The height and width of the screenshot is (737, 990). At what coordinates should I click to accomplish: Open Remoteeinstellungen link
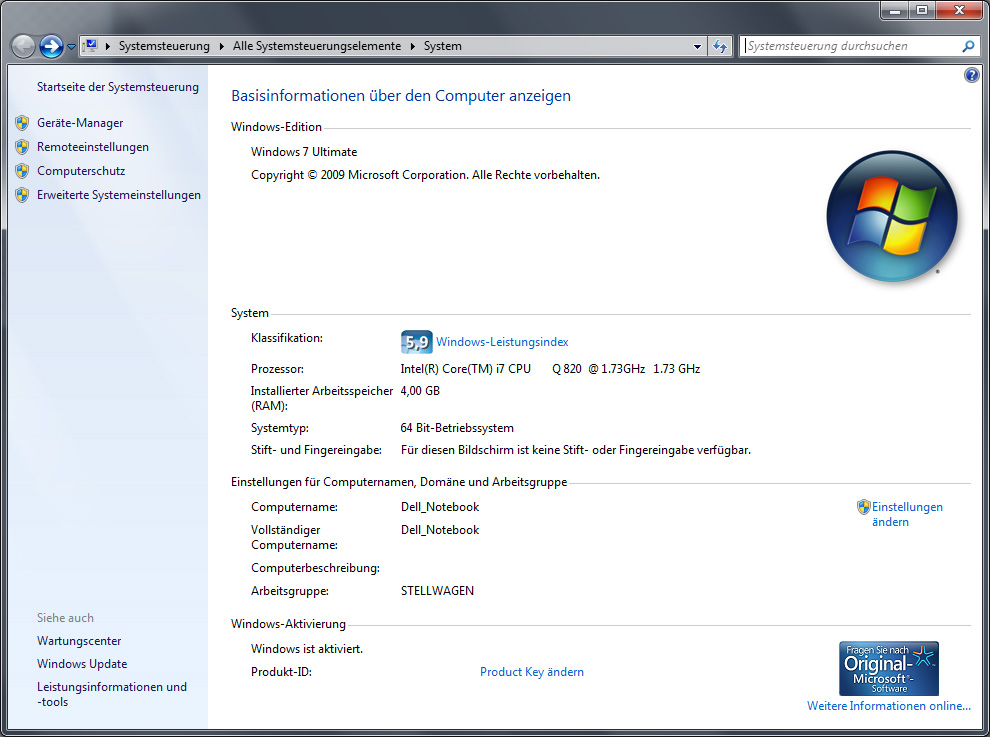pyautogui.click(x=93, y=147)
